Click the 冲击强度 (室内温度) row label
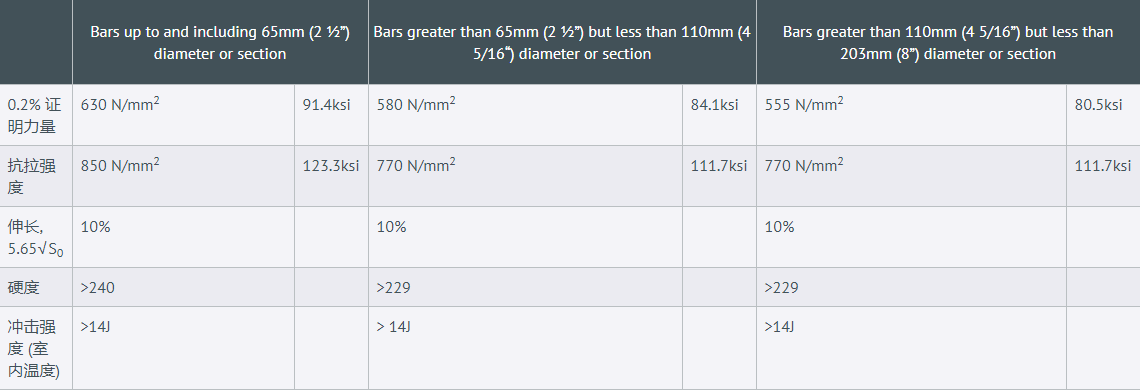The height and width of the screenshot is (390, 1141). pos(36,348)
